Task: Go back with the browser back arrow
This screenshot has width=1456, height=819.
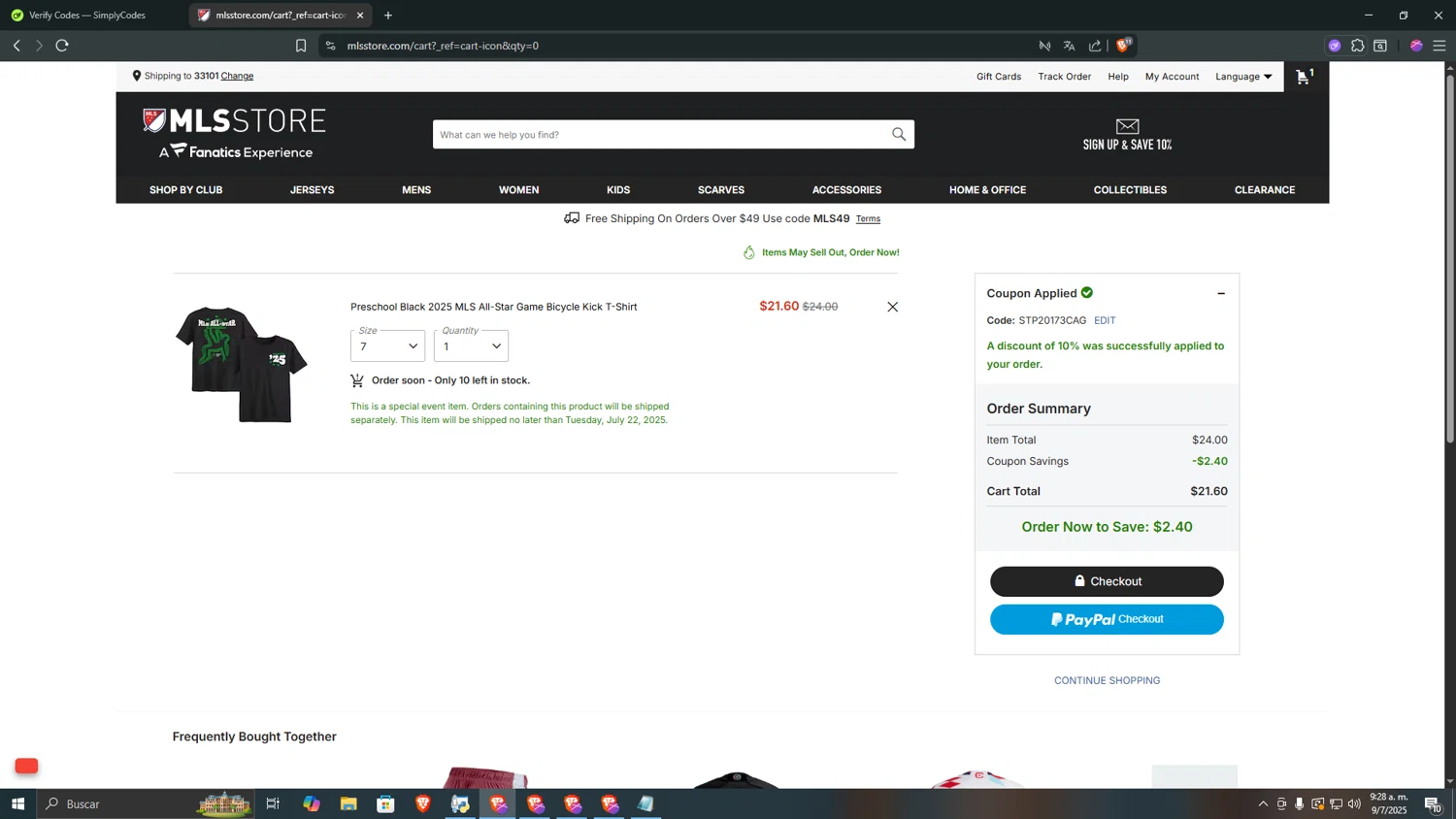Action: pyautogui.click(x=17, y=46)
